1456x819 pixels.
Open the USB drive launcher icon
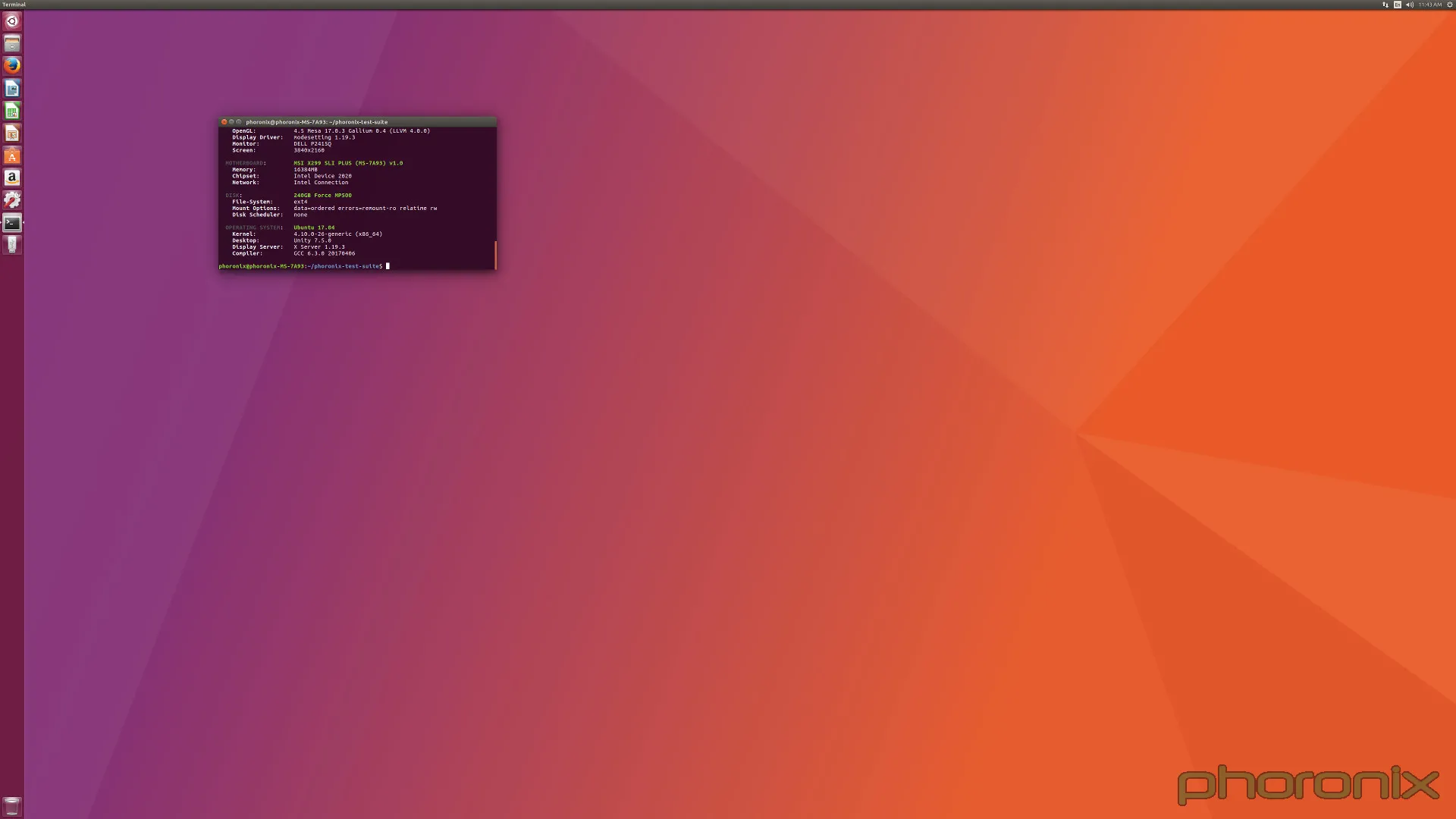[x=11, y=245]
